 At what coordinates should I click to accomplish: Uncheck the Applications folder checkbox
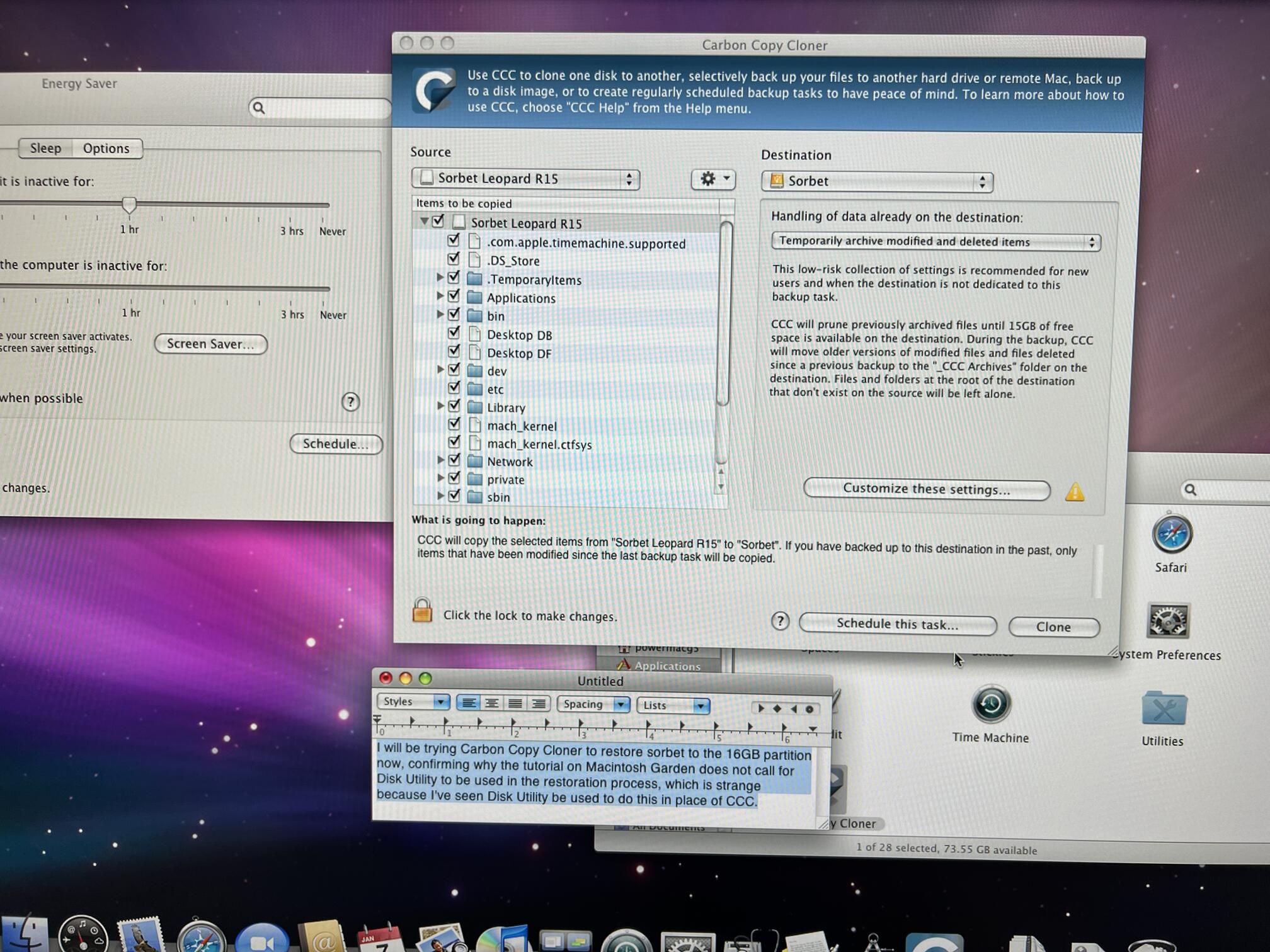[x=454, y=296]
